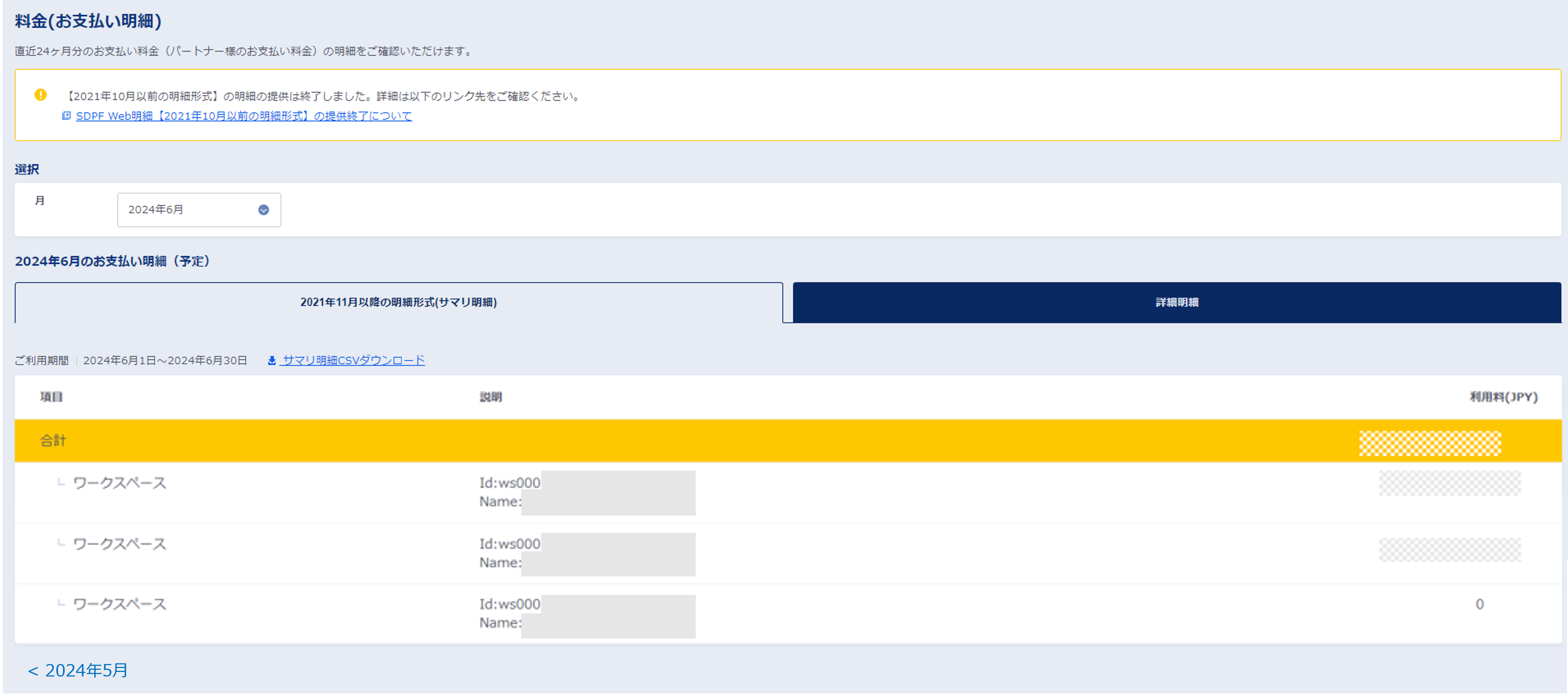Click the dropdown chevron inside the month selector

point(263,209)
